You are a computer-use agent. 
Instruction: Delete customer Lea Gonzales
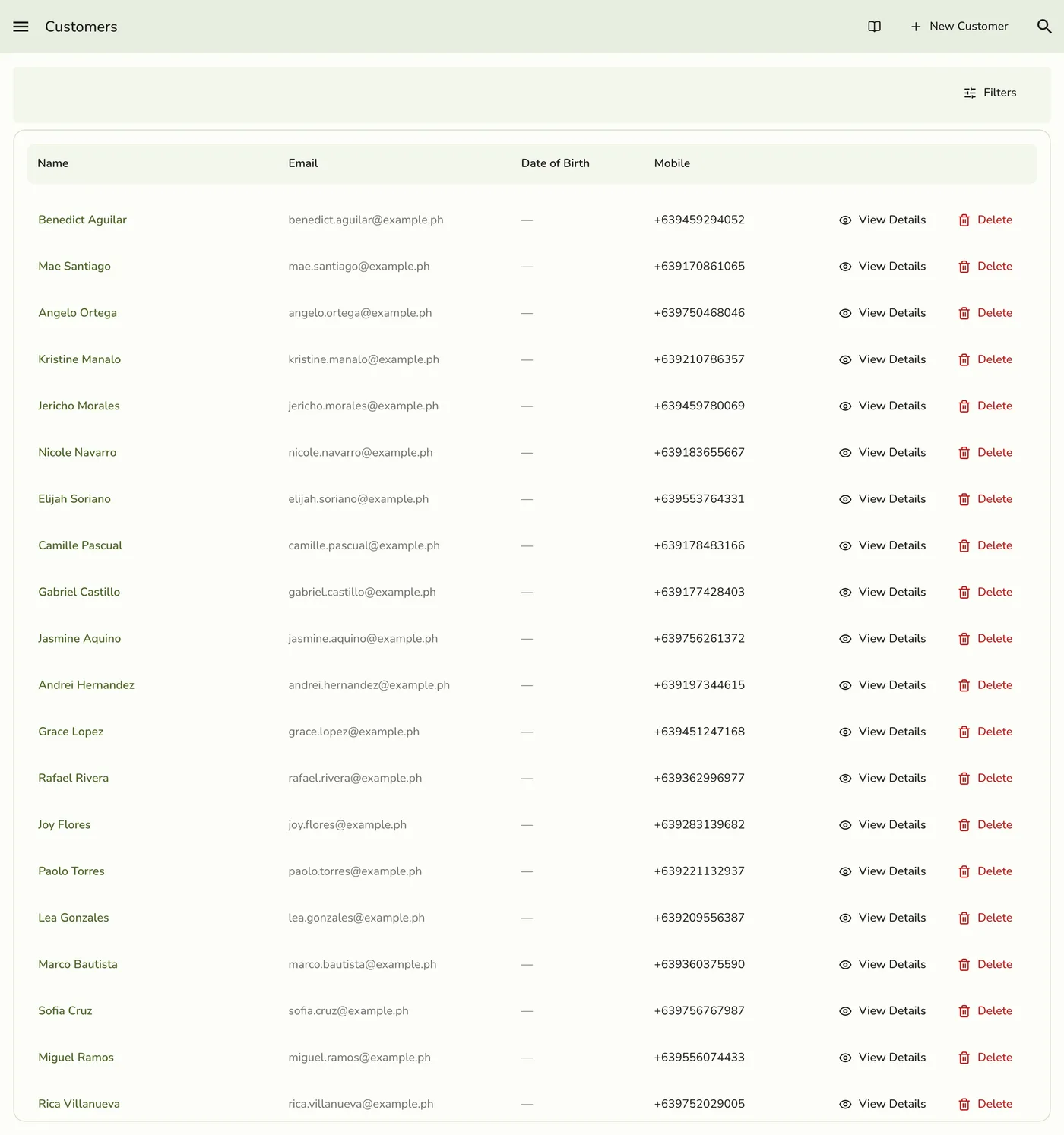985,918
